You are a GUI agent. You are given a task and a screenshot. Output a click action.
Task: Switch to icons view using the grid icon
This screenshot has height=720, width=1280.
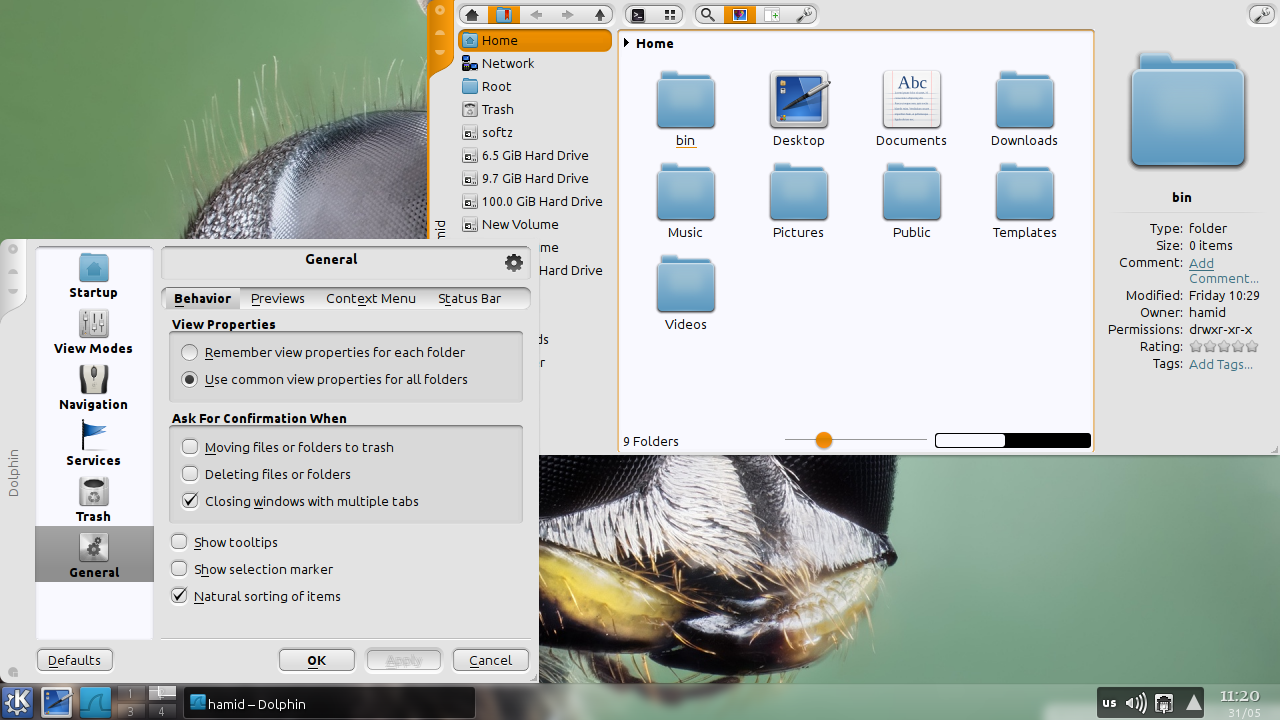tap(669, 15)
